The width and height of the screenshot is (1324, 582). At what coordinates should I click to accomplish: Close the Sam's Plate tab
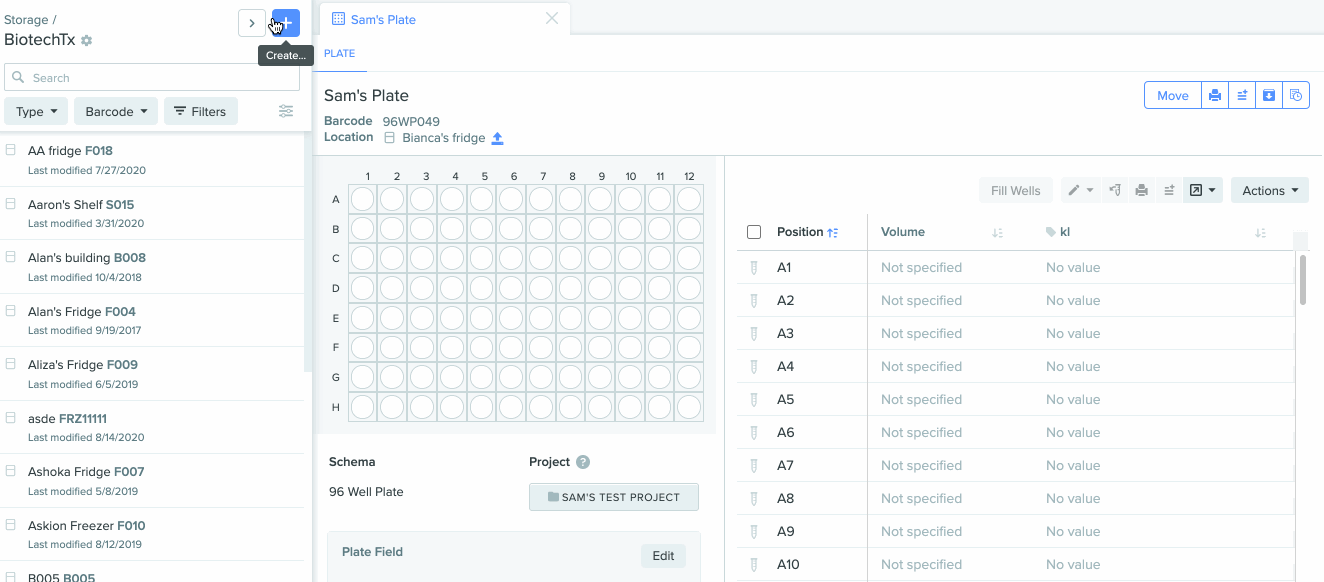pos(552,18)
